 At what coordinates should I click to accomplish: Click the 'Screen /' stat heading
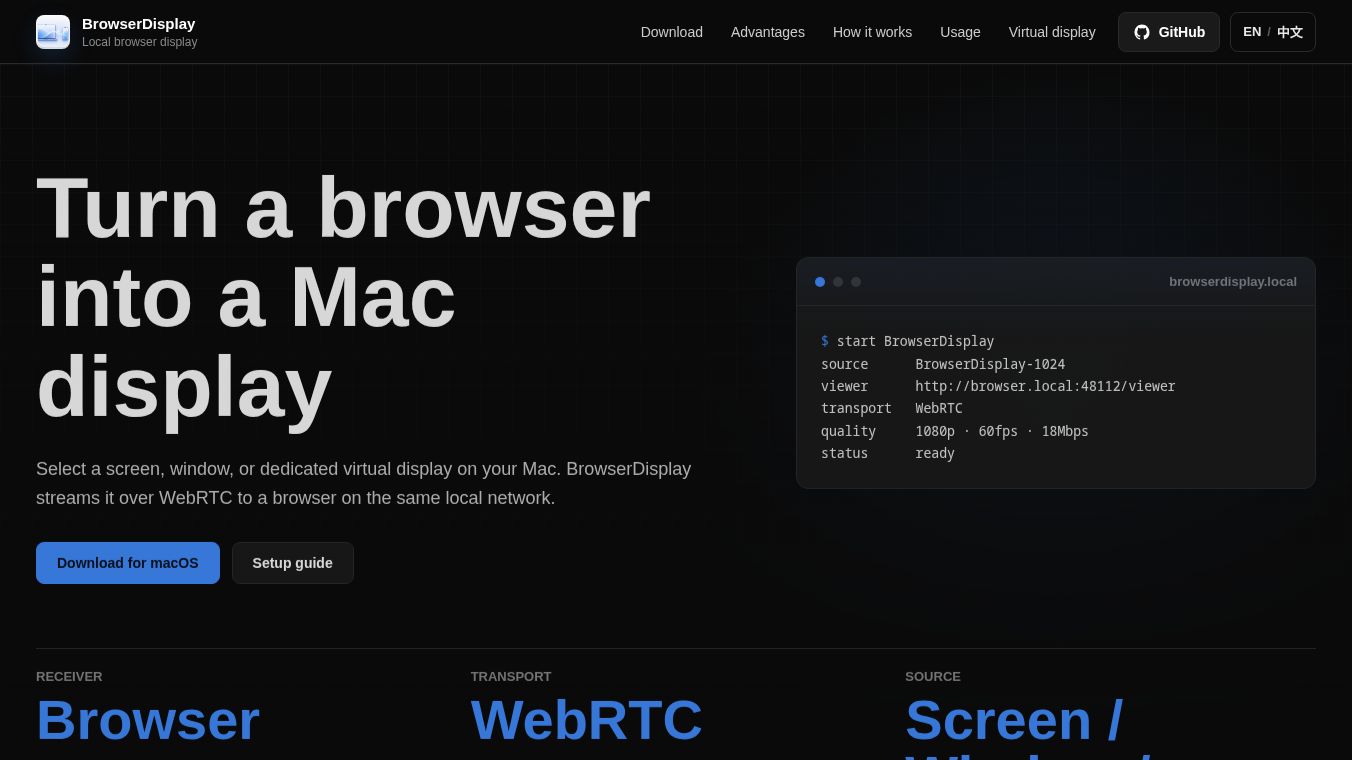tap(1014, 720)
